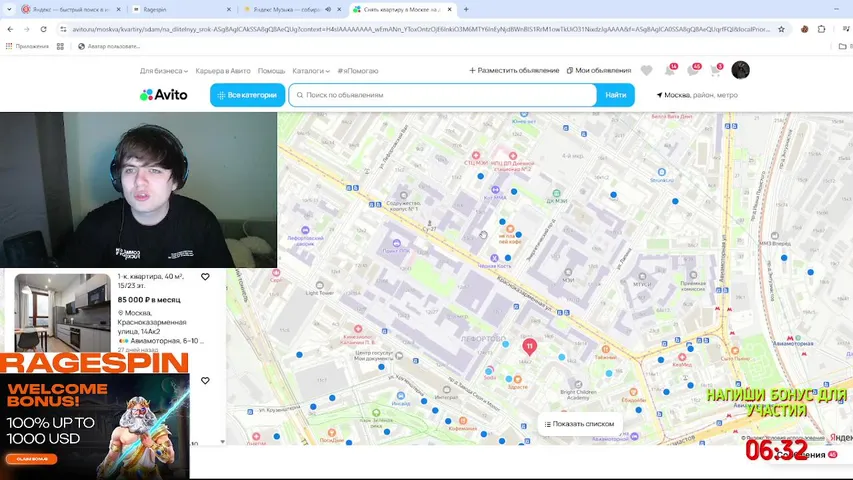Click the Сообщения chat widget

(805, 455)
